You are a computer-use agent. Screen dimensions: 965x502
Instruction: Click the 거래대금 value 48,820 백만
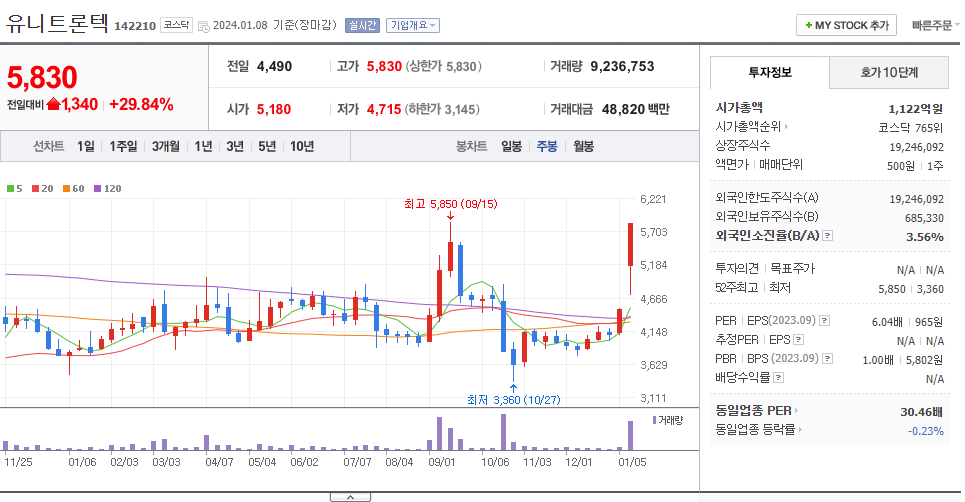click(x=636, y=110)
